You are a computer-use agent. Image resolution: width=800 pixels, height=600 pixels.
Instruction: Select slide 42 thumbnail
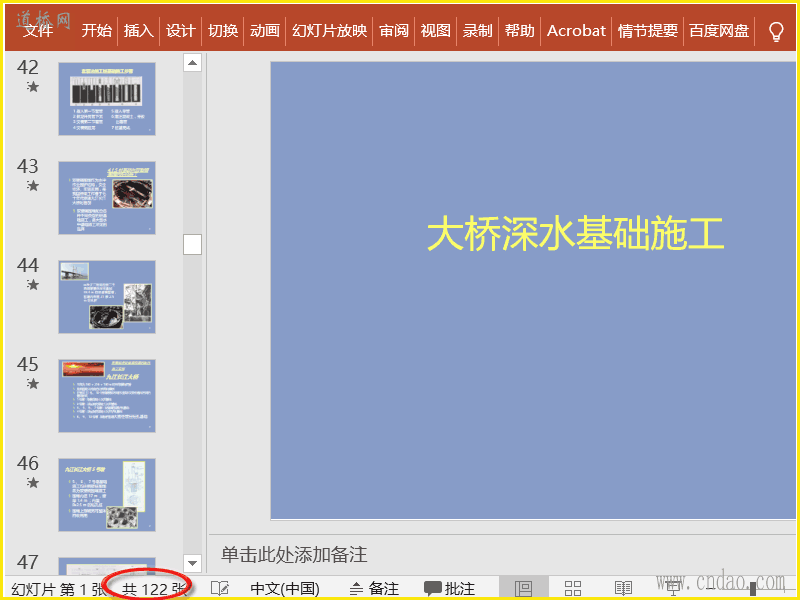(107, 99)
